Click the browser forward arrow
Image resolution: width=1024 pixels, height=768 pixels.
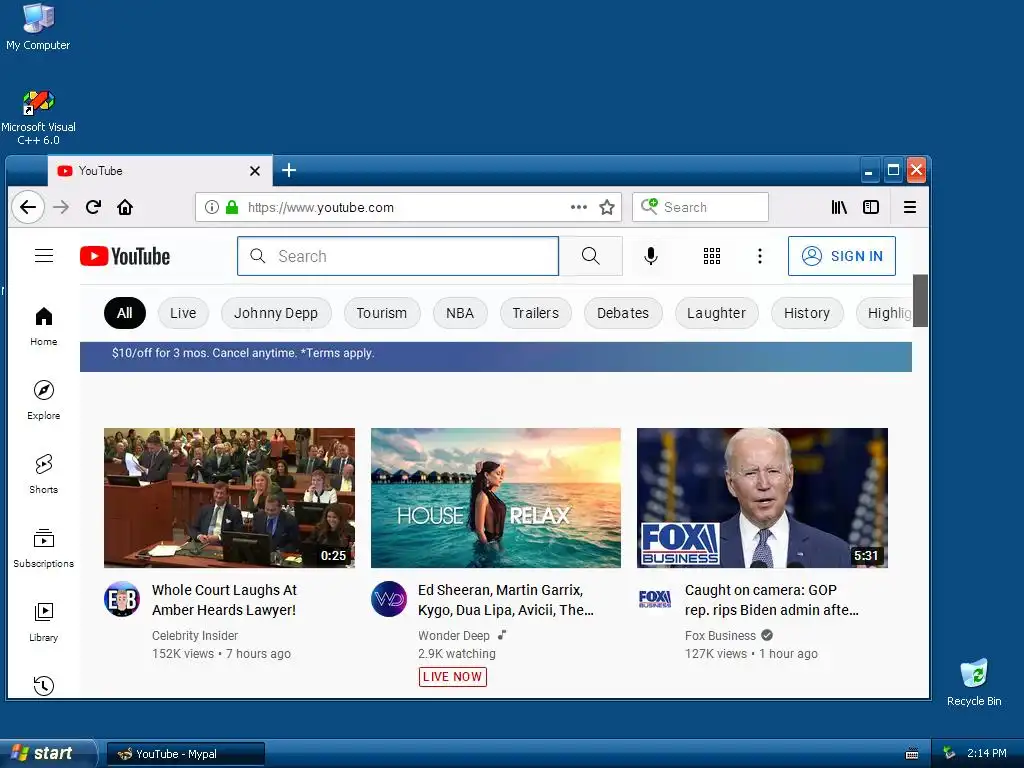click(x=61, y=207)
